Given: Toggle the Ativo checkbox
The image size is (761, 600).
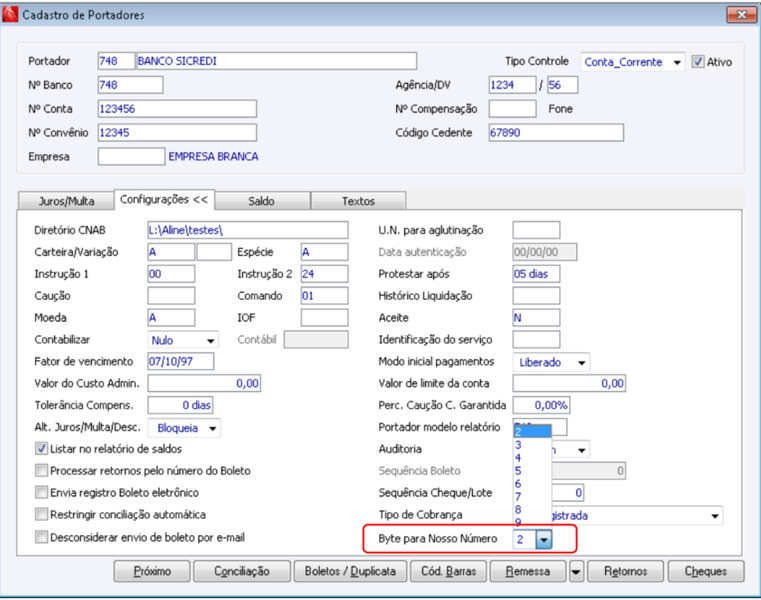Looking at the screenshot, I should (x=698, y=62).
